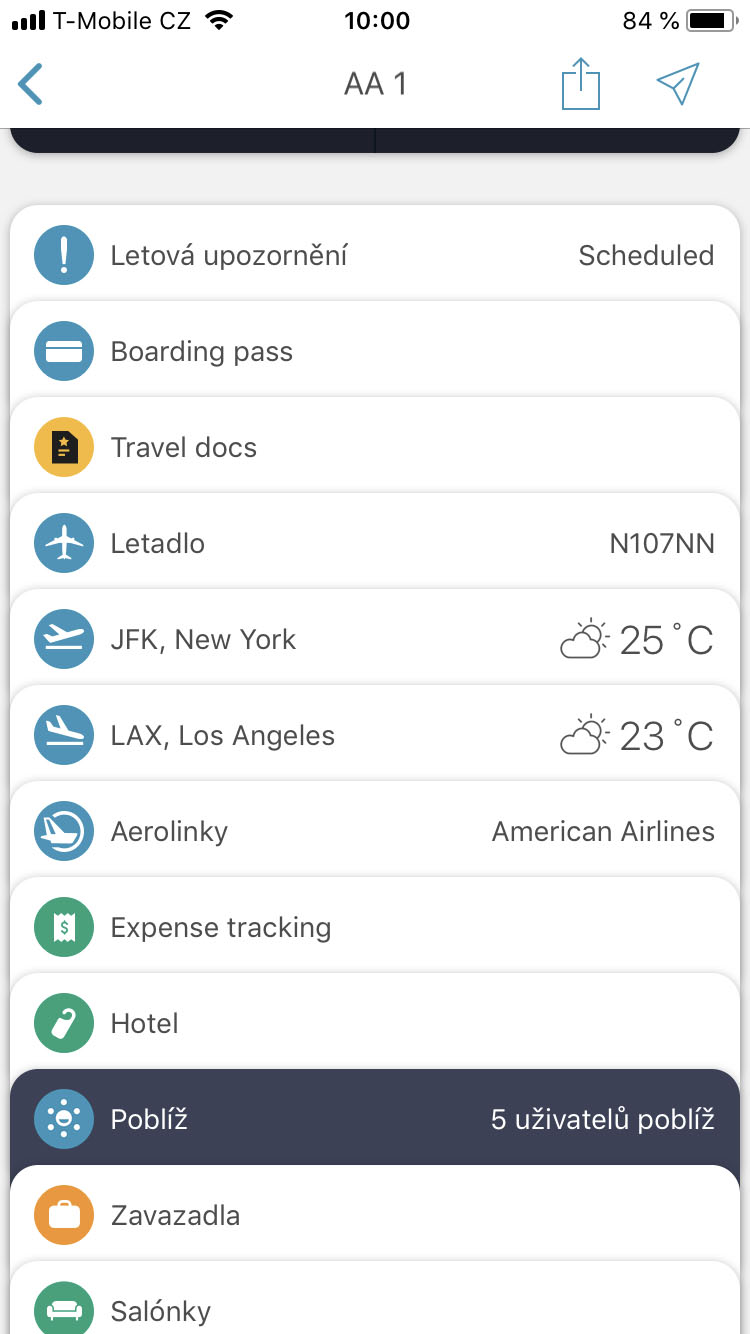Viewport: 750px width, 1334px height.
Task: Tap the airplane Letadlo icon
Action: (x=64, y=544)
